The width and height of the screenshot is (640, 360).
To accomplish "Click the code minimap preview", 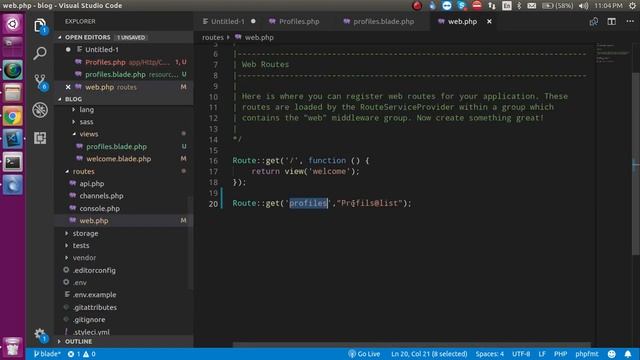I will point(613,53).
